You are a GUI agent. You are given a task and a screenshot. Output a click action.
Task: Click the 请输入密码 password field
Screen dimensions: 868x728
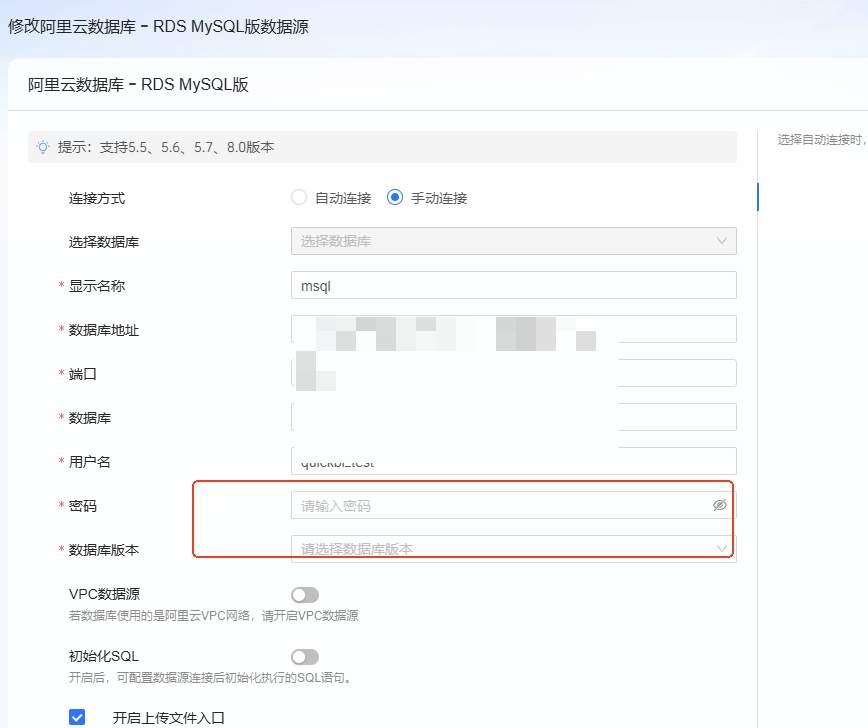[500, 506]
